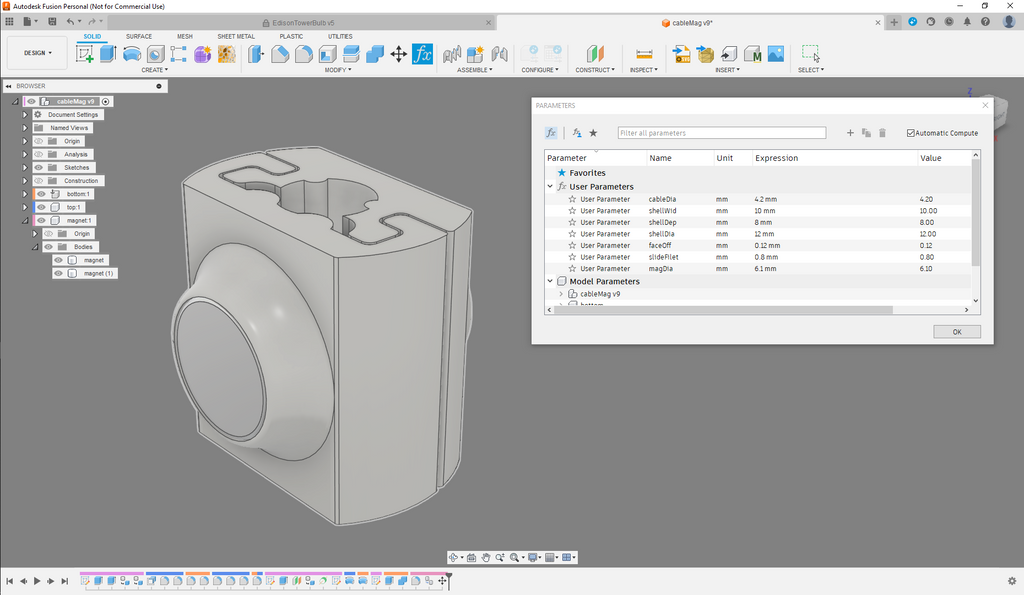Expand the Sketches folder in browser
The image size is (1024, 595).
click(25, 167)
